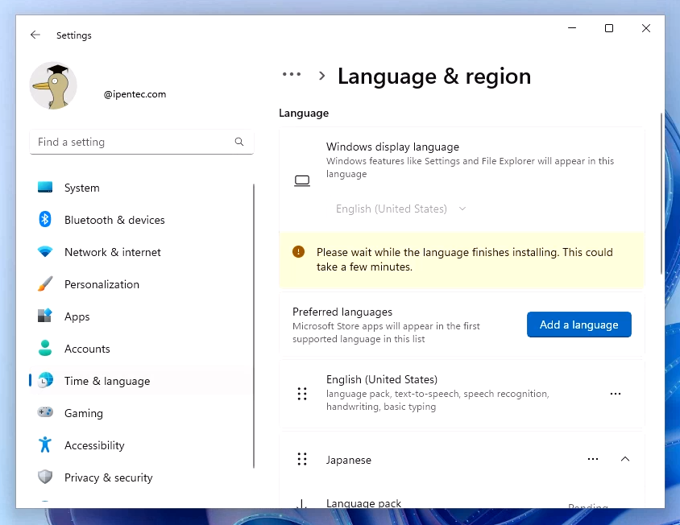This screenshot has height=525, width=680.
Task: Click the Bluetooth icon in sidebar
Action: pos(45,219)
